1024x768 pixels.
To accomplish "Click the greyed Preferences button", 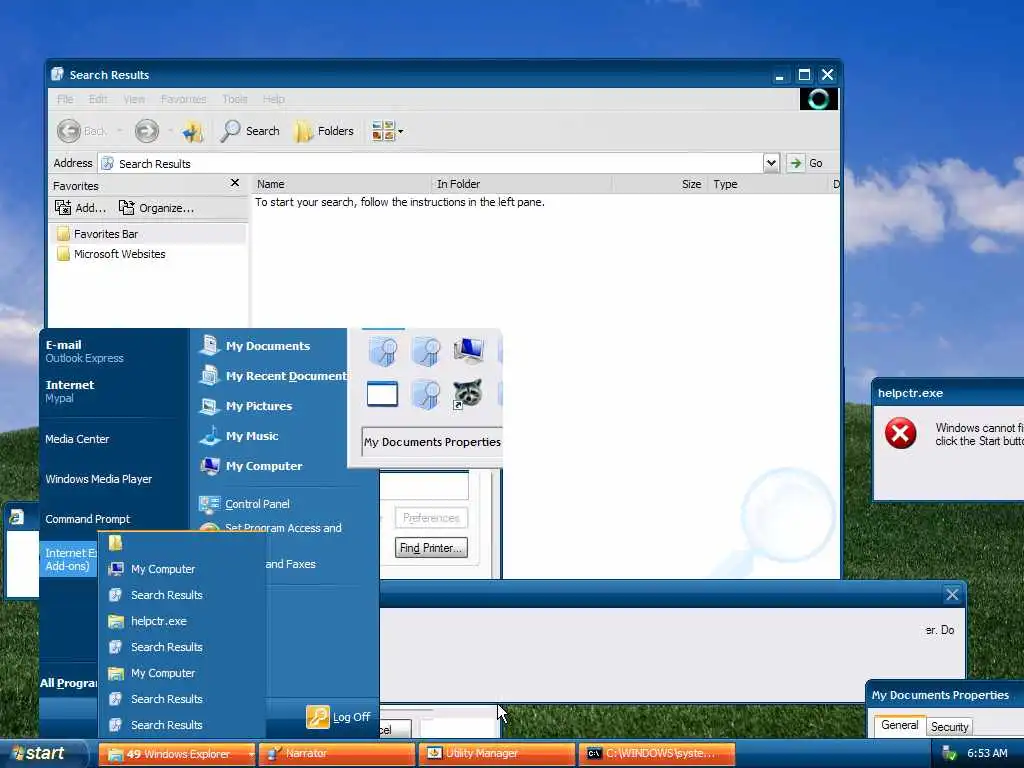I will [x=431, y=518].
